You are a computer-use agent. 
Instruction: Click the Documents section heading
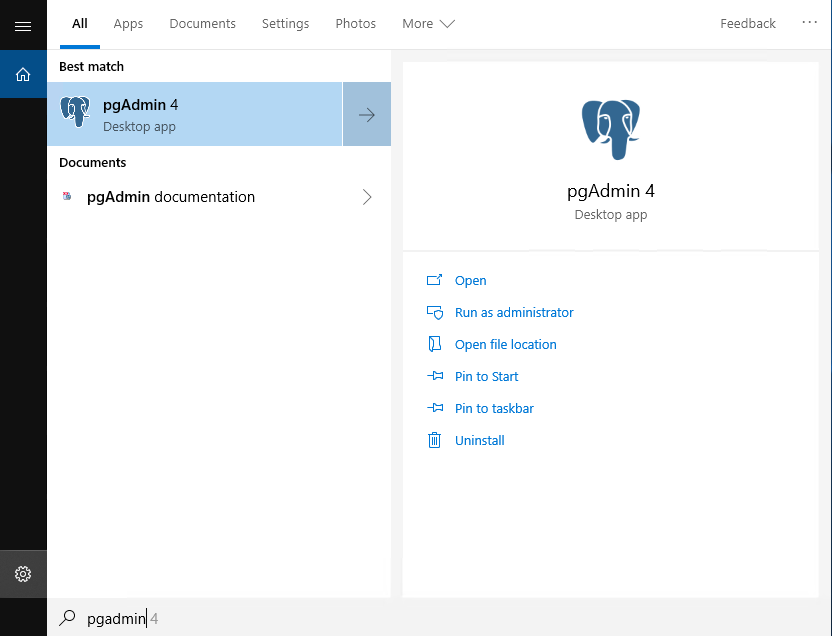pyautogui.click(x=92, y=162)
